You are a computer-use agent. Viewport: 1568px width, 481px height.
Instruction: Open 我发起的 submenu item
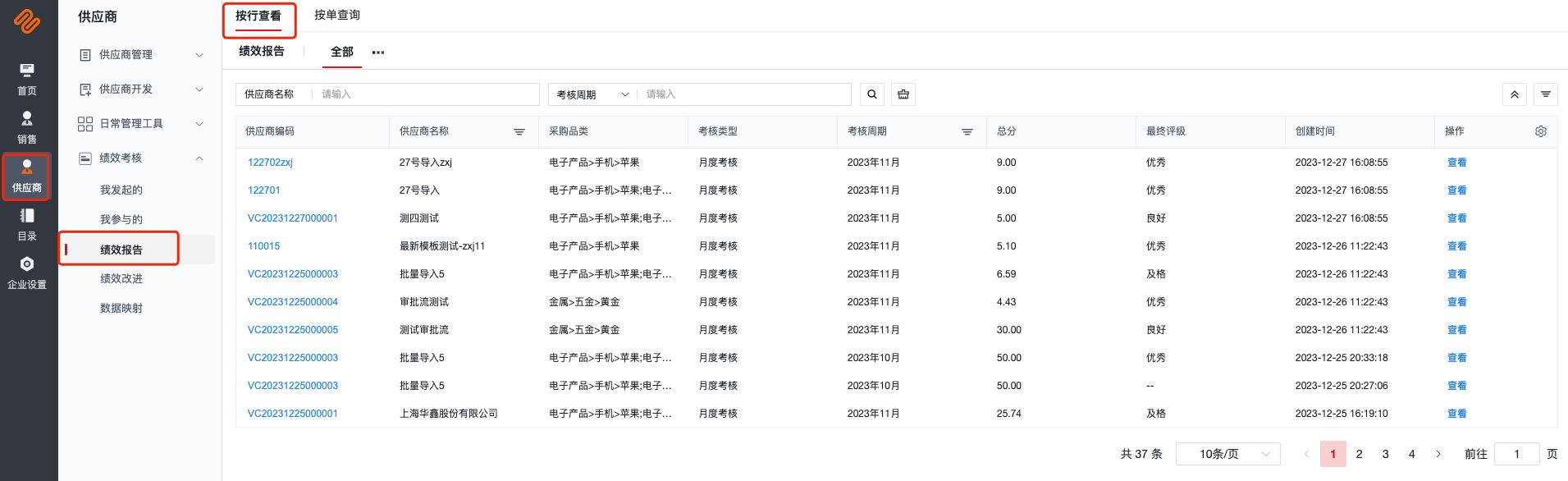click(x=121, y=190)
